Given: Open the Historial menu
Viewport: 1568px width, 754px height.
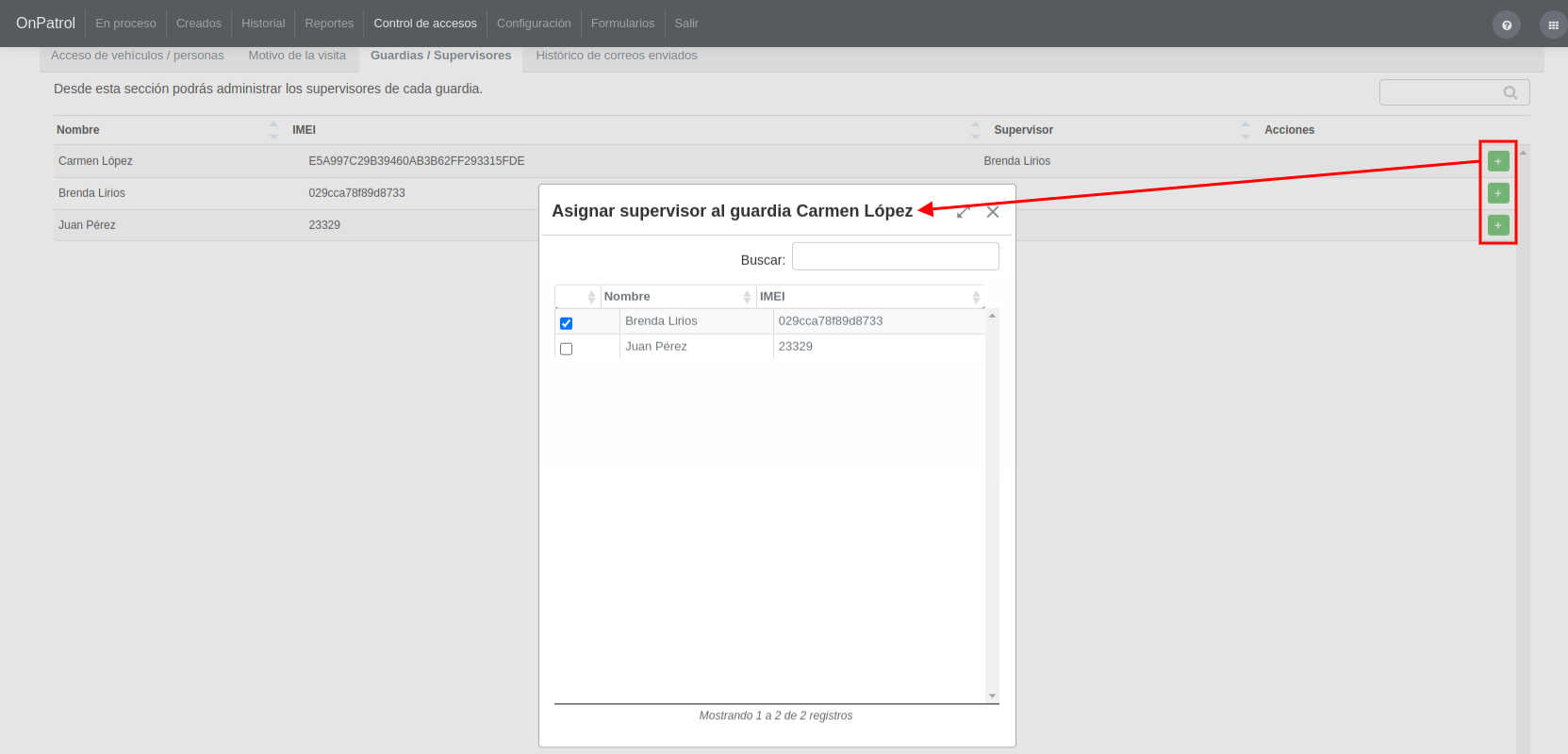Looking at the screenshot, I should [x=263, y=24].
